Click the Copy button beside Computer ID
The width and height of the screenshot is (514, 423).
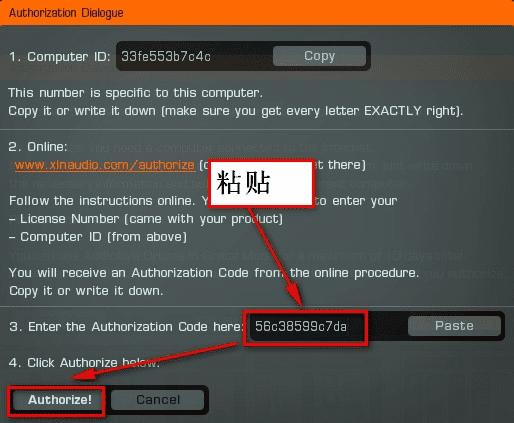319,56
